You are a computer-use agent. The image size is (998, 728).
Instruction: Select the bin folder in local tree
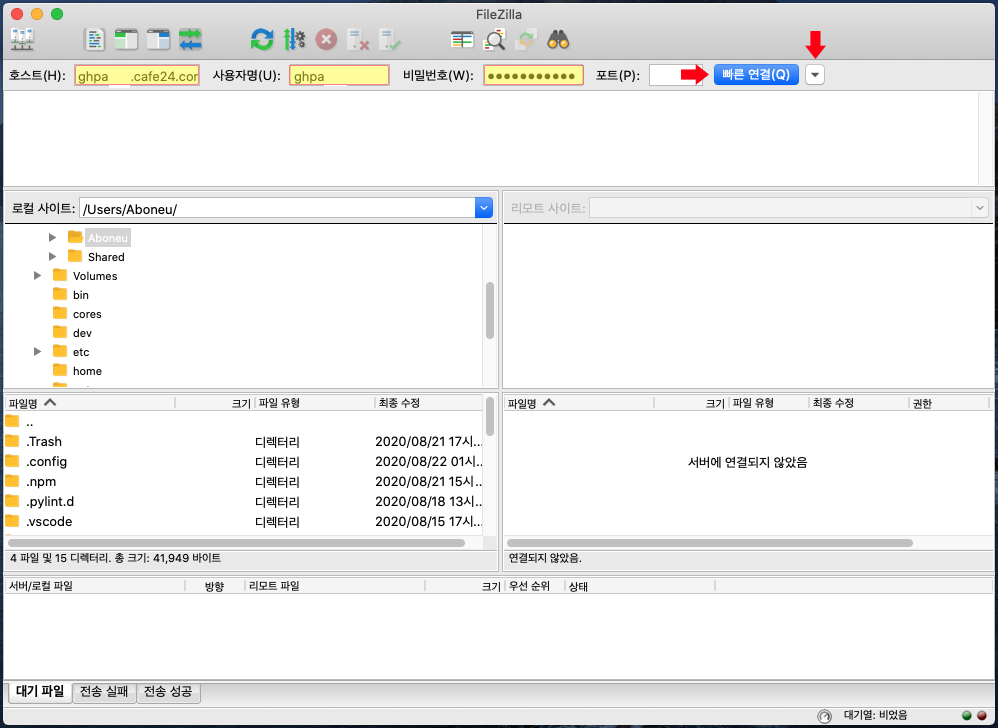coord(80,295)
